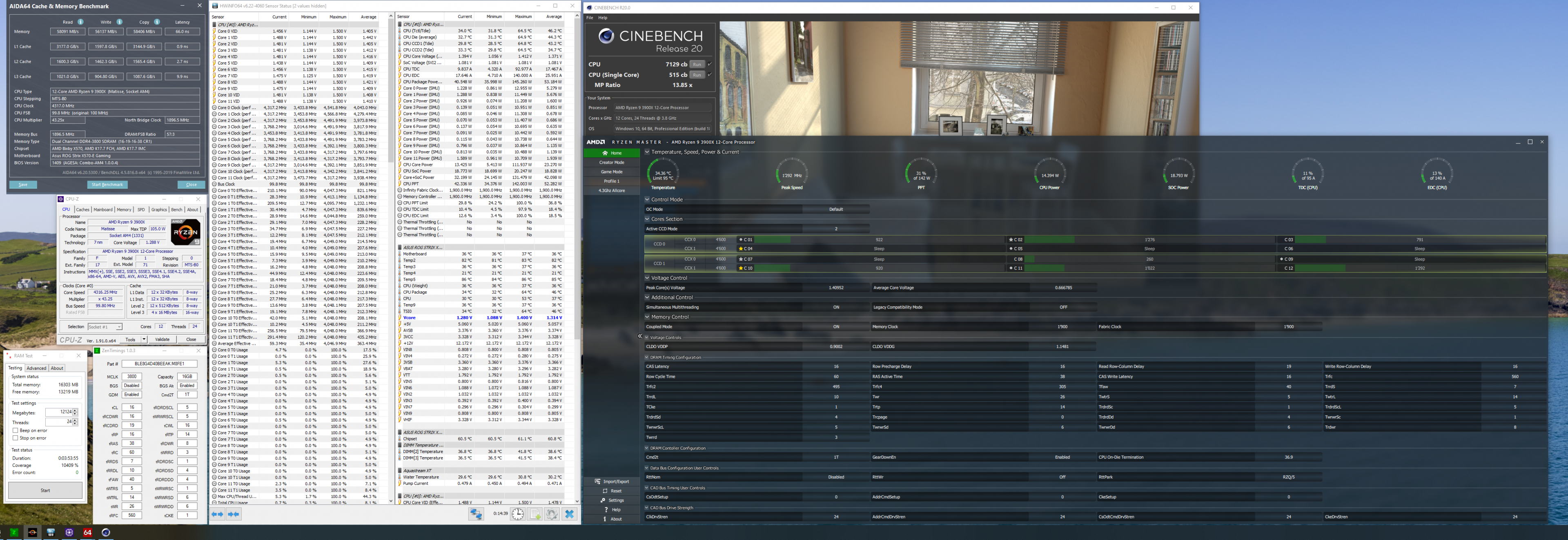Click AIDA64 taskbar icon

pyautogui.click(x=87, y=532)
